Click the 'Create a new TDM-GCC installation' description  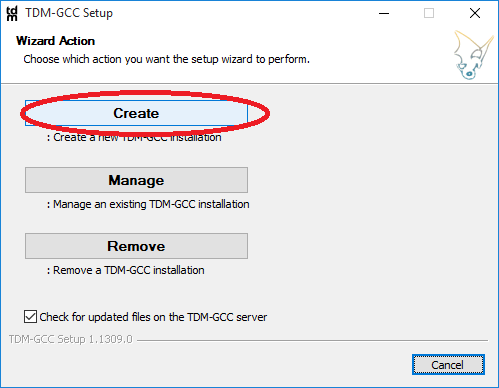coord(134,137)
